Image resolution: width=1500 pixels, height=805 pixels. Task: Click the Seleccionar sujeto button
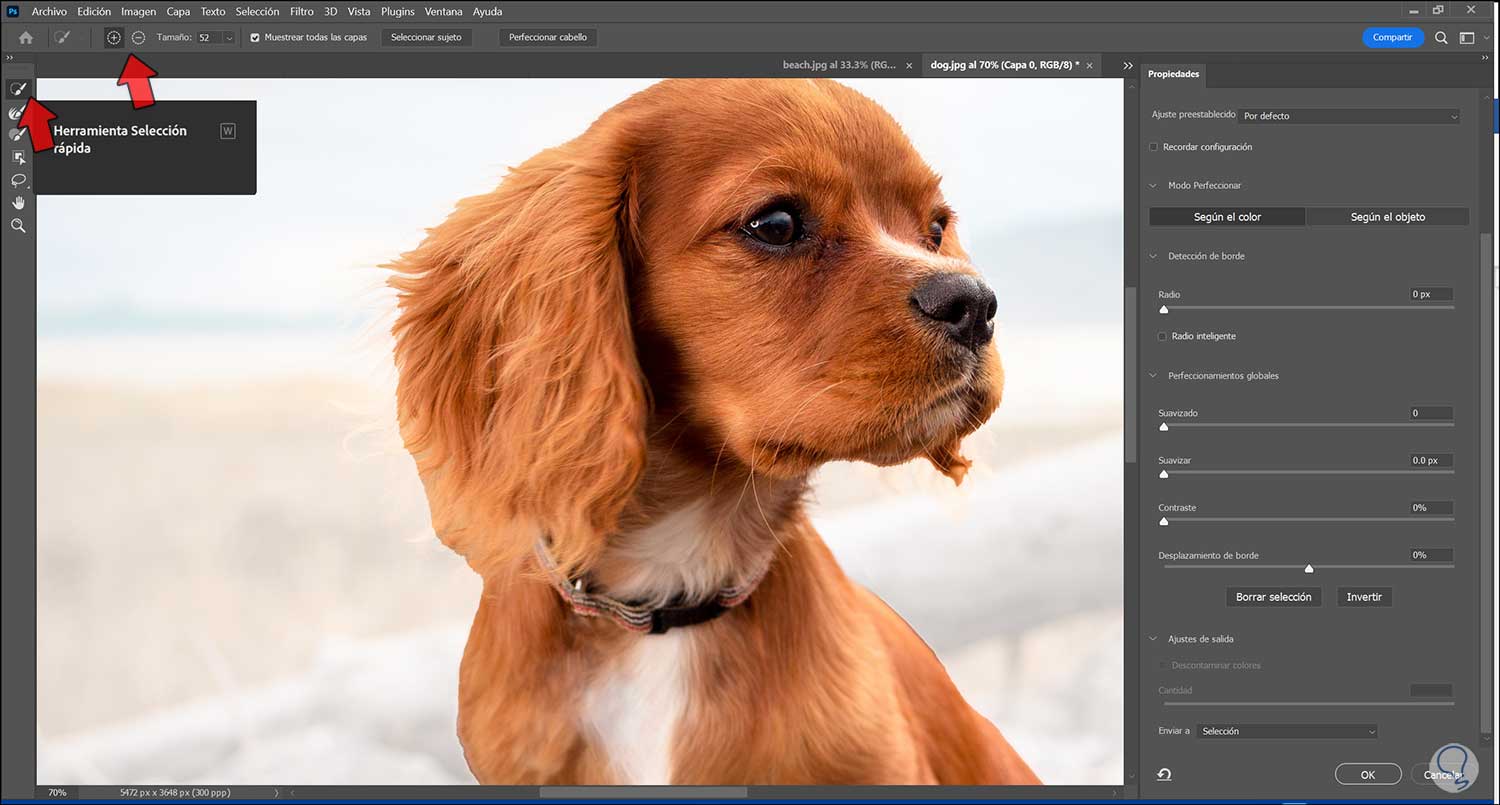(x=426, y=37)
